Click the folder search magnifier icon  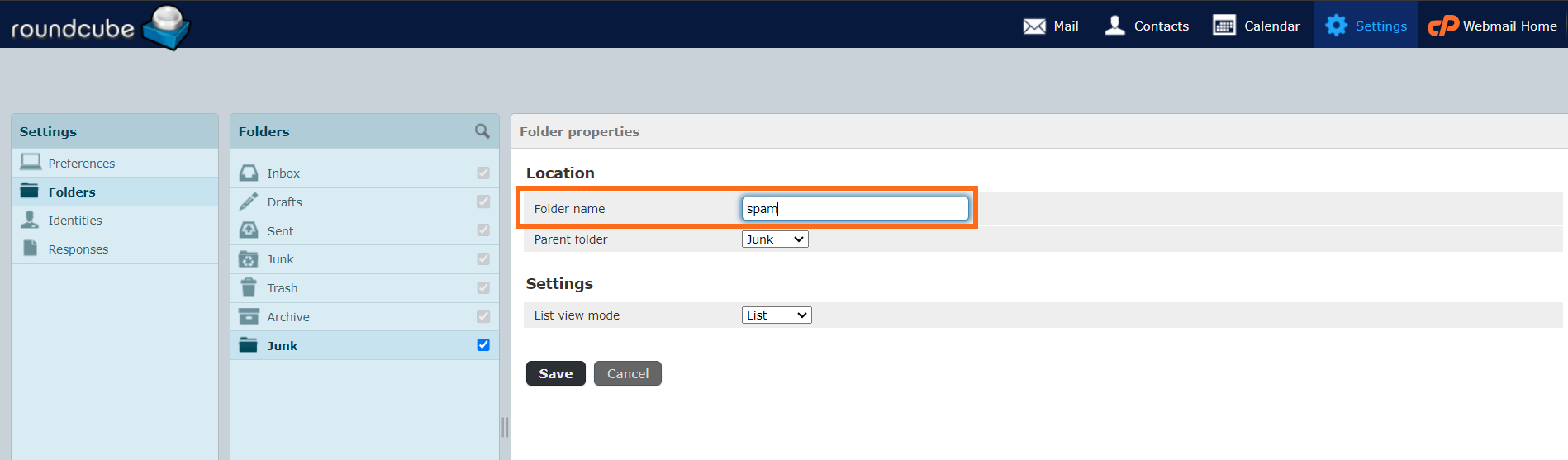[x=482, y=131]
